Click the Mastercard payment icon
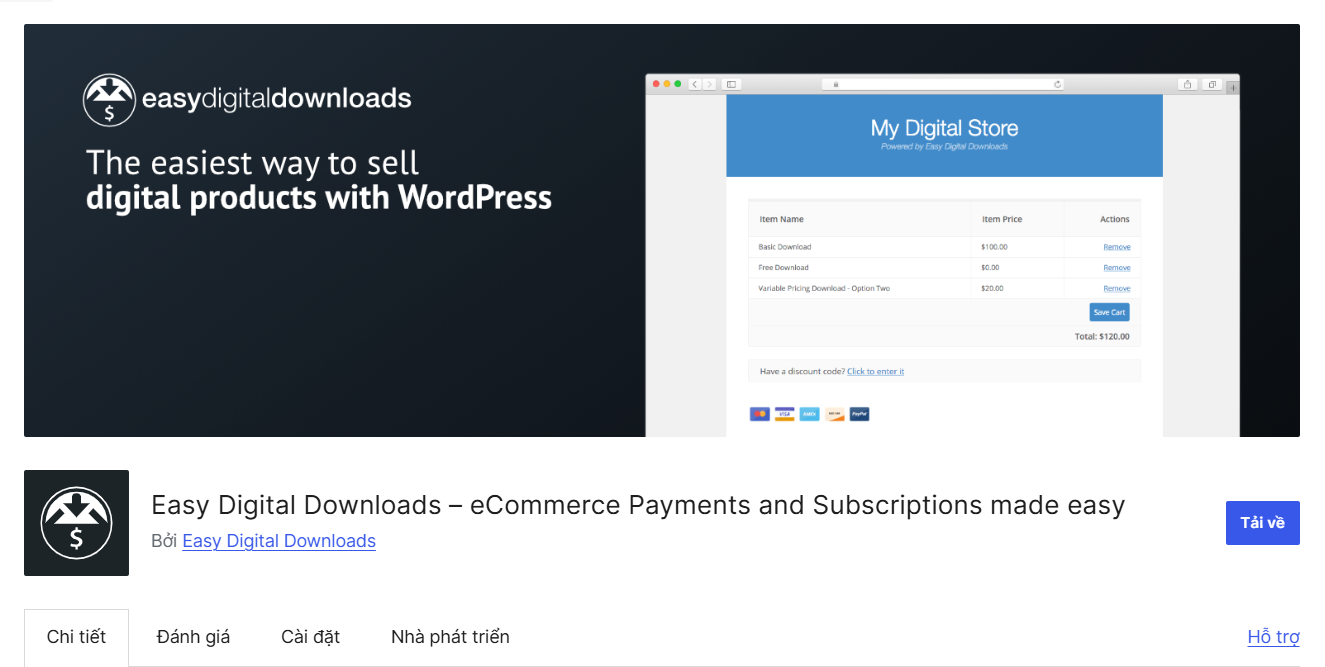Viewport: 1325px width, 667px height. (760, 414)
